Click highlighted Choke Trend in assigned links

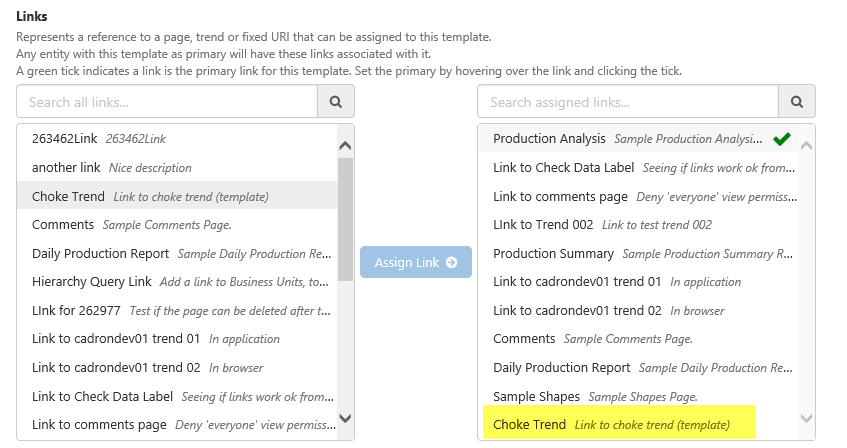(529, 425)
